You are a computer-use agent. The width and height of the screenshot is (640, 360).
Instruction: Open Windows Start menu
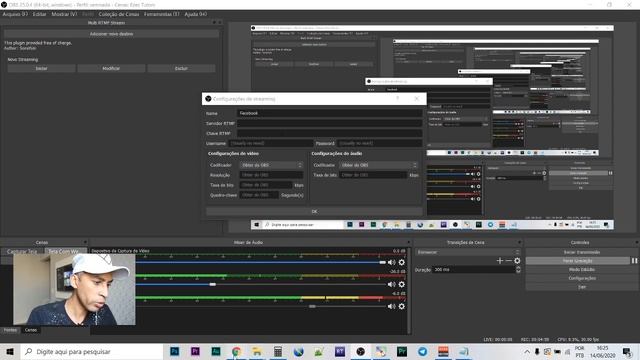click(10, 351)
